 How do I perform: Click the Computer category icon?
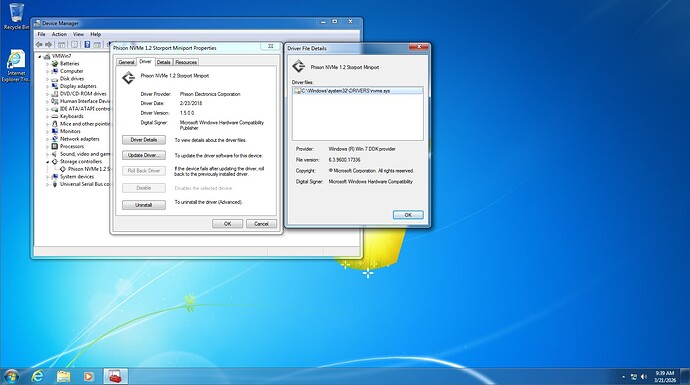pyautogui.click(x=55, y=71)
